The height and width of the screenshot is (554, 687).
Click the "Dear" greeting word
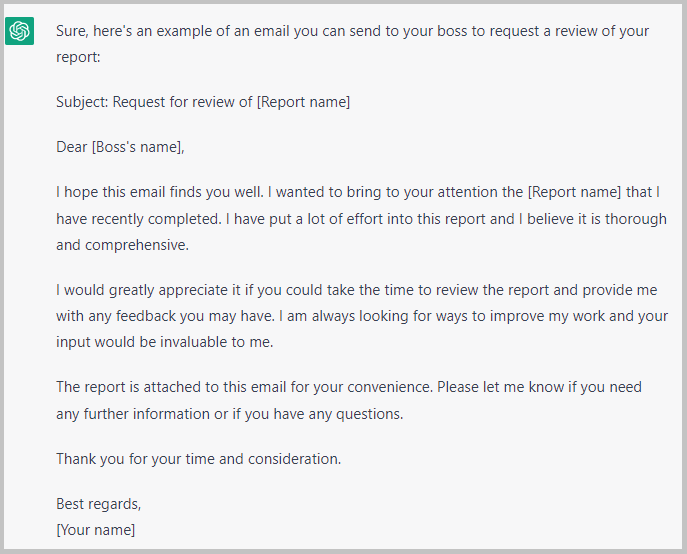72,147
